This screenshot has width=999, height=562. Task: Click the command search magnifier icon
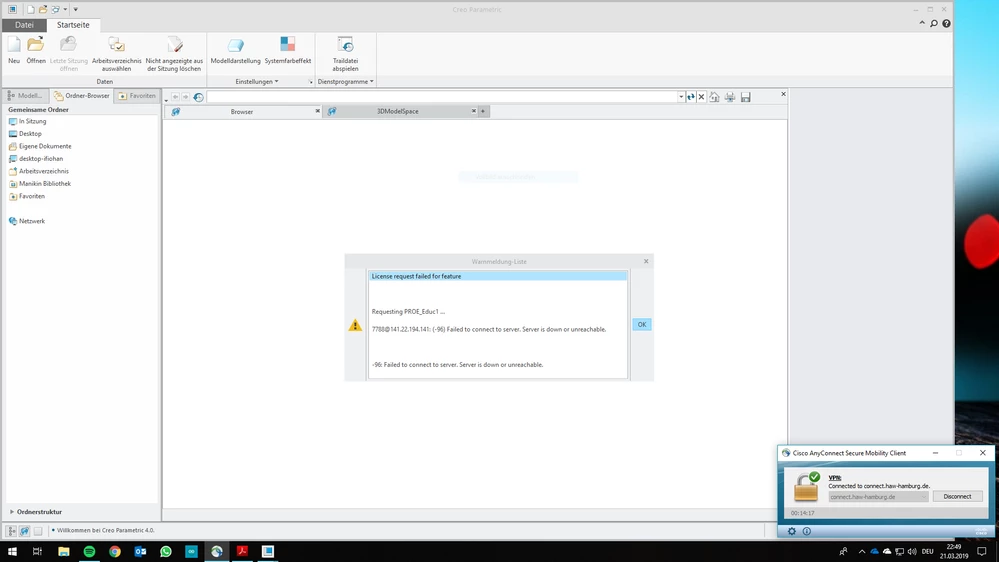tap(934, 24)
